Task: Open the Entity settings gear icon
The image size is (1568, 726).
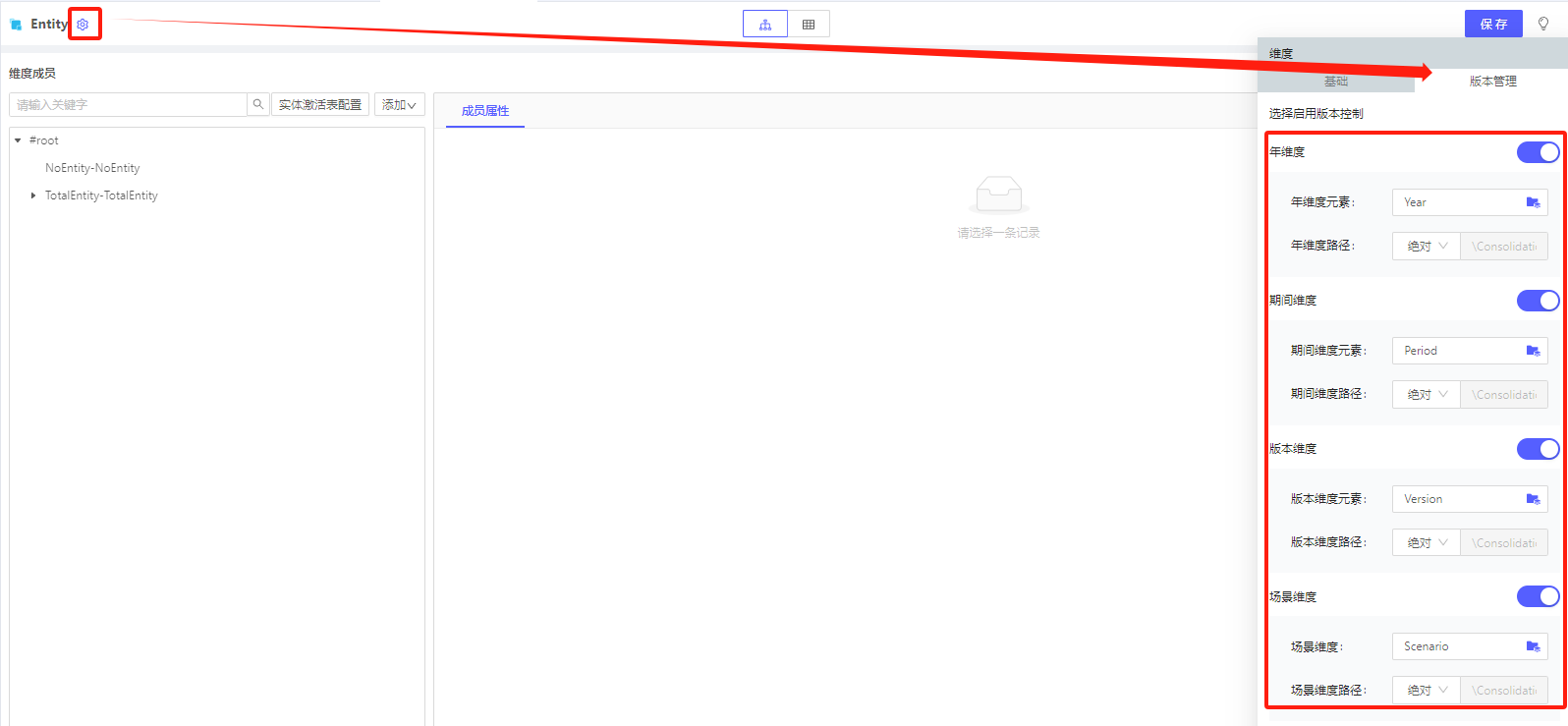Action: click(83, 25)
